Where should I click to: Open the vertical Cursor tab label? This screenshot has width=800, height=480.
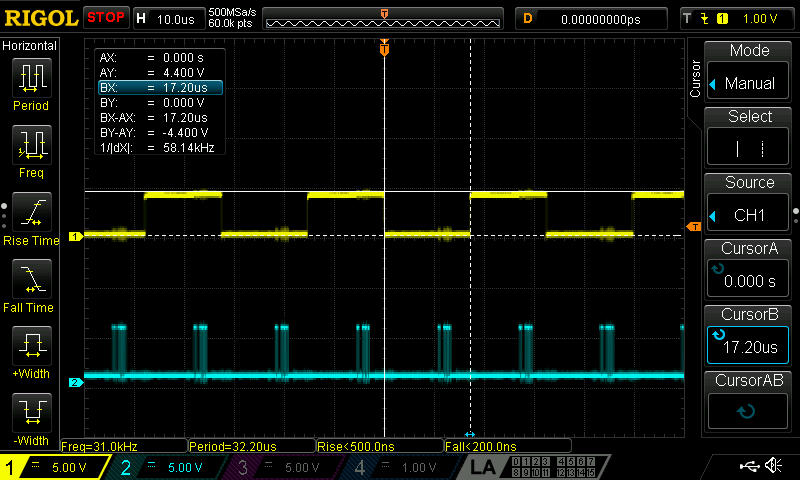(x=695, y=78)
